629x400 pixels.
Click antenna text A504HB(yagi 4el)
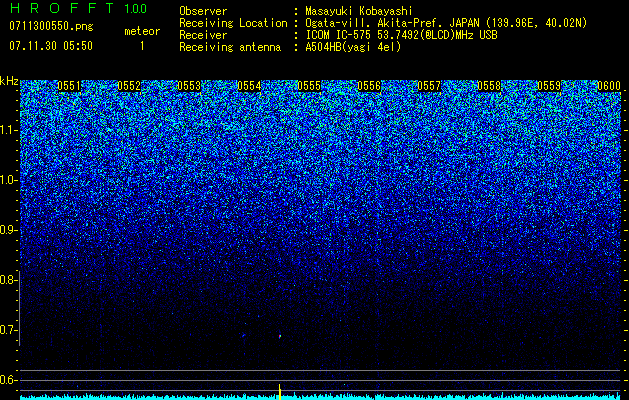[x=353, y=47]
